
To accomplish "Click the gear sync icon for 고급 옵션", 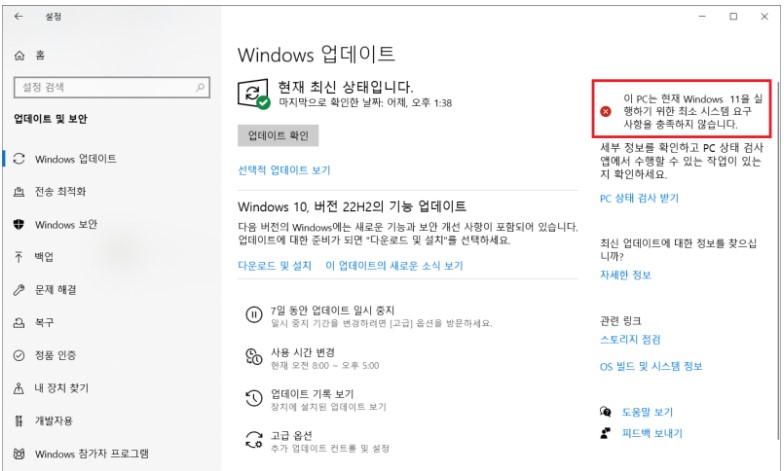I will coord(254,440).
